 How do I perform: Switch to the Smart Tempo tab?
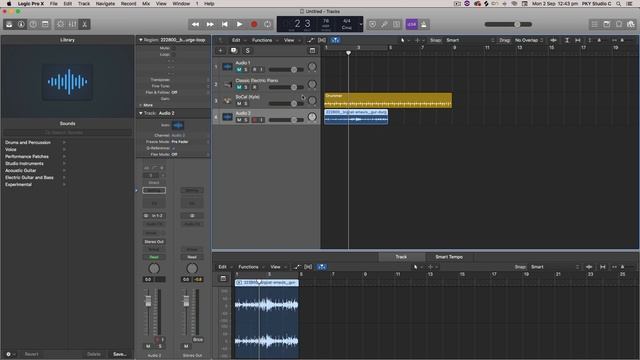pos(449,257)
